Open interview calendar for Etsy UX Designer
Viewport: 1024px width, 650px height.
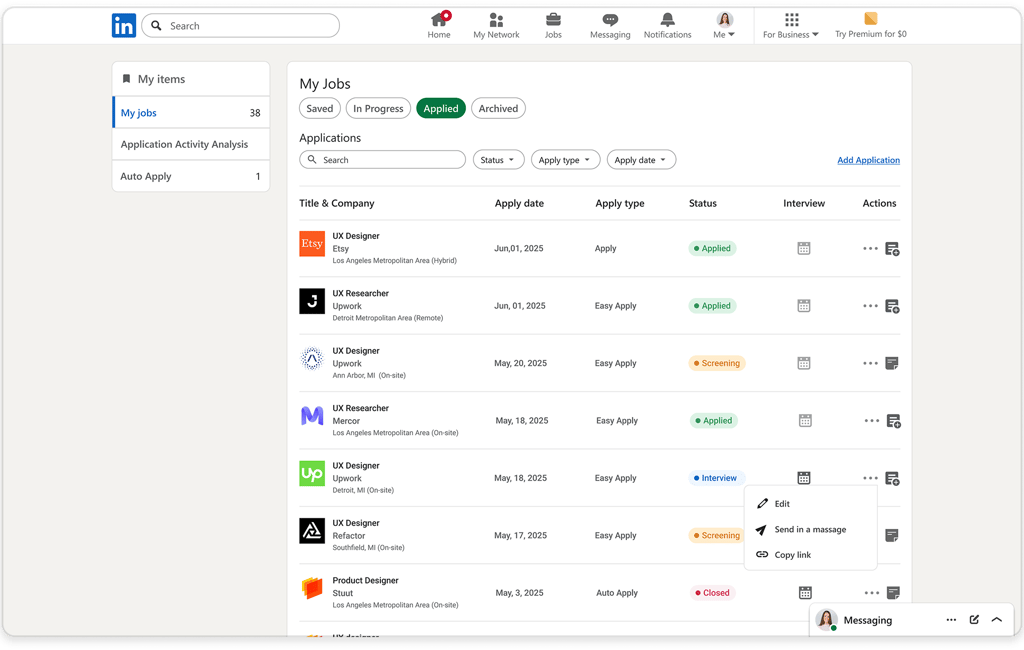804,248
